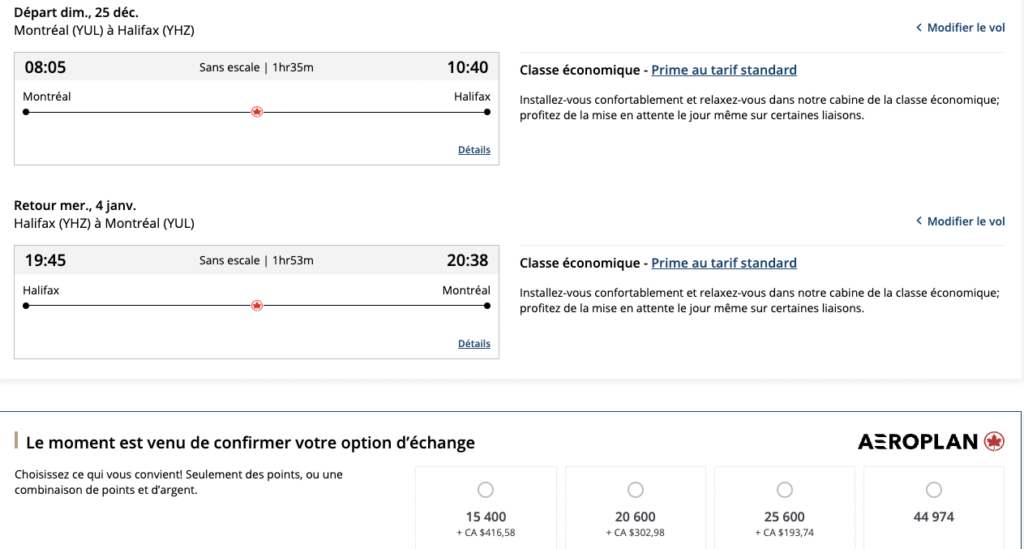
Task: Expand Détails for the 08:05 departure flight
Action: 474,150
